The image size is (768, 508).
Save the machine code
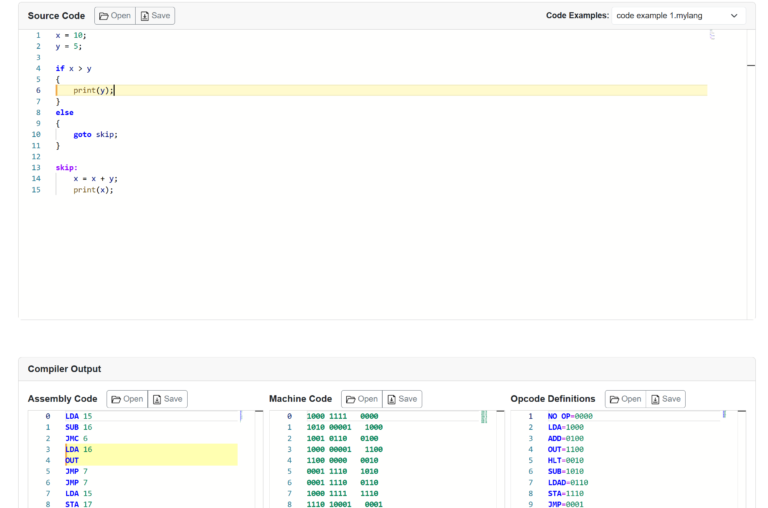point(402,399)
